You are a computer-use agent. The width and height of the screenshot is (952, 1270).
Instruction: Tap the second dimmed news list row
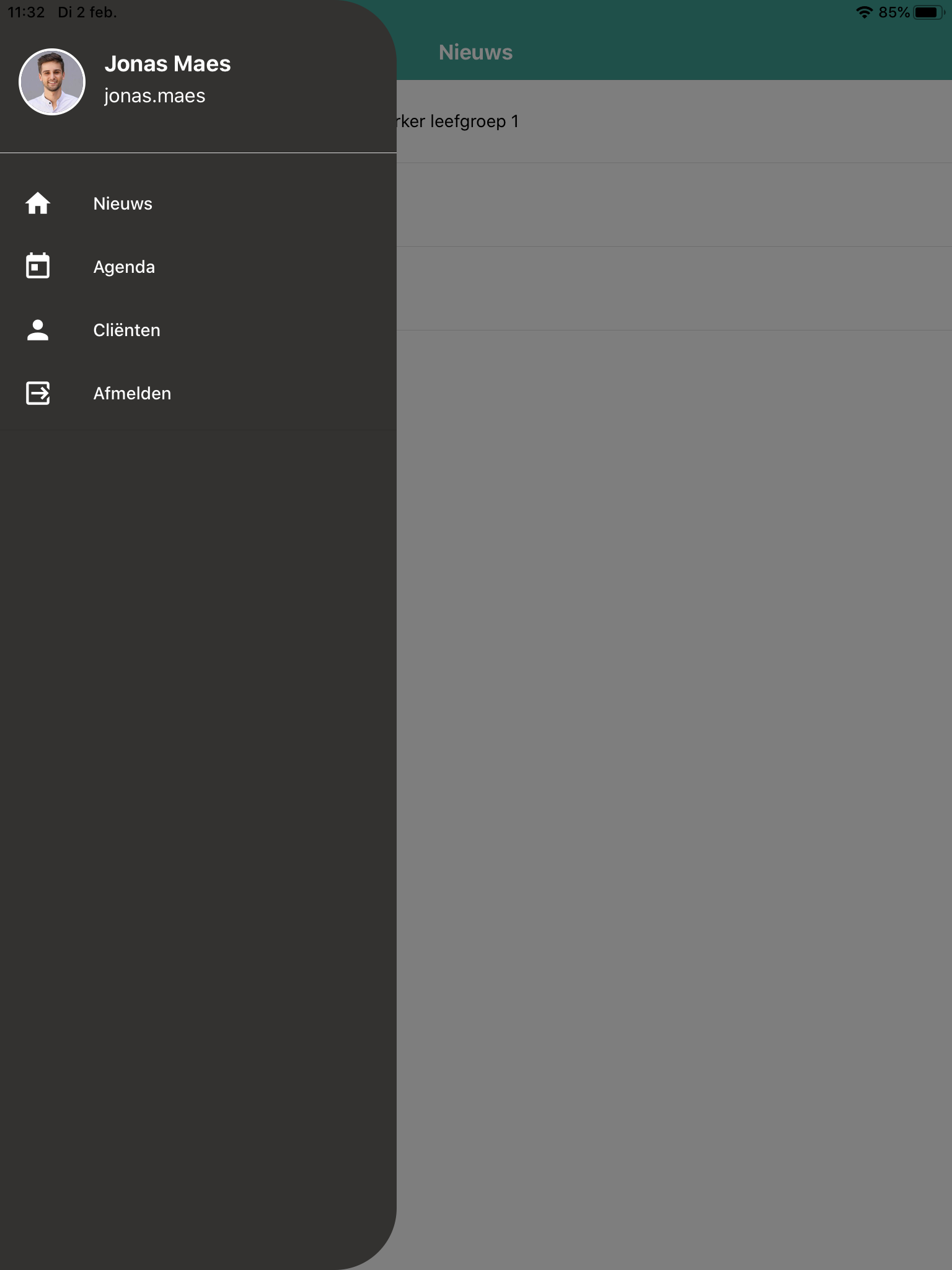674,205
